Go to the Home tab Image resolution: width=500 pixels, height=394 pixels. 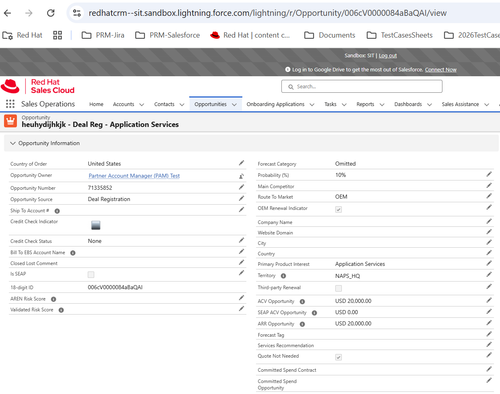coord(96,104)
